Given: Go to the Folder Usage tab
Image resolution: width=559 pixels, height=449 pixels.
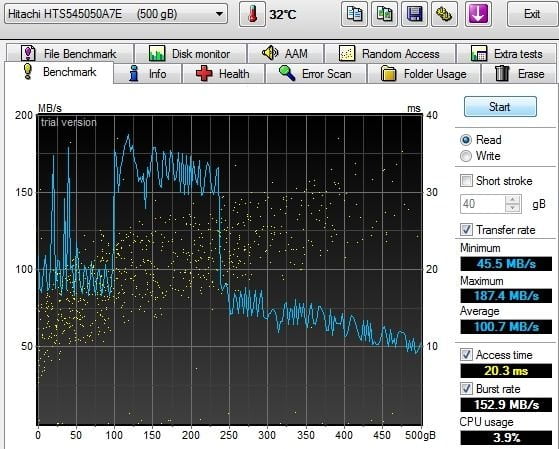Looking at the screenshot, I should [424, 74].
